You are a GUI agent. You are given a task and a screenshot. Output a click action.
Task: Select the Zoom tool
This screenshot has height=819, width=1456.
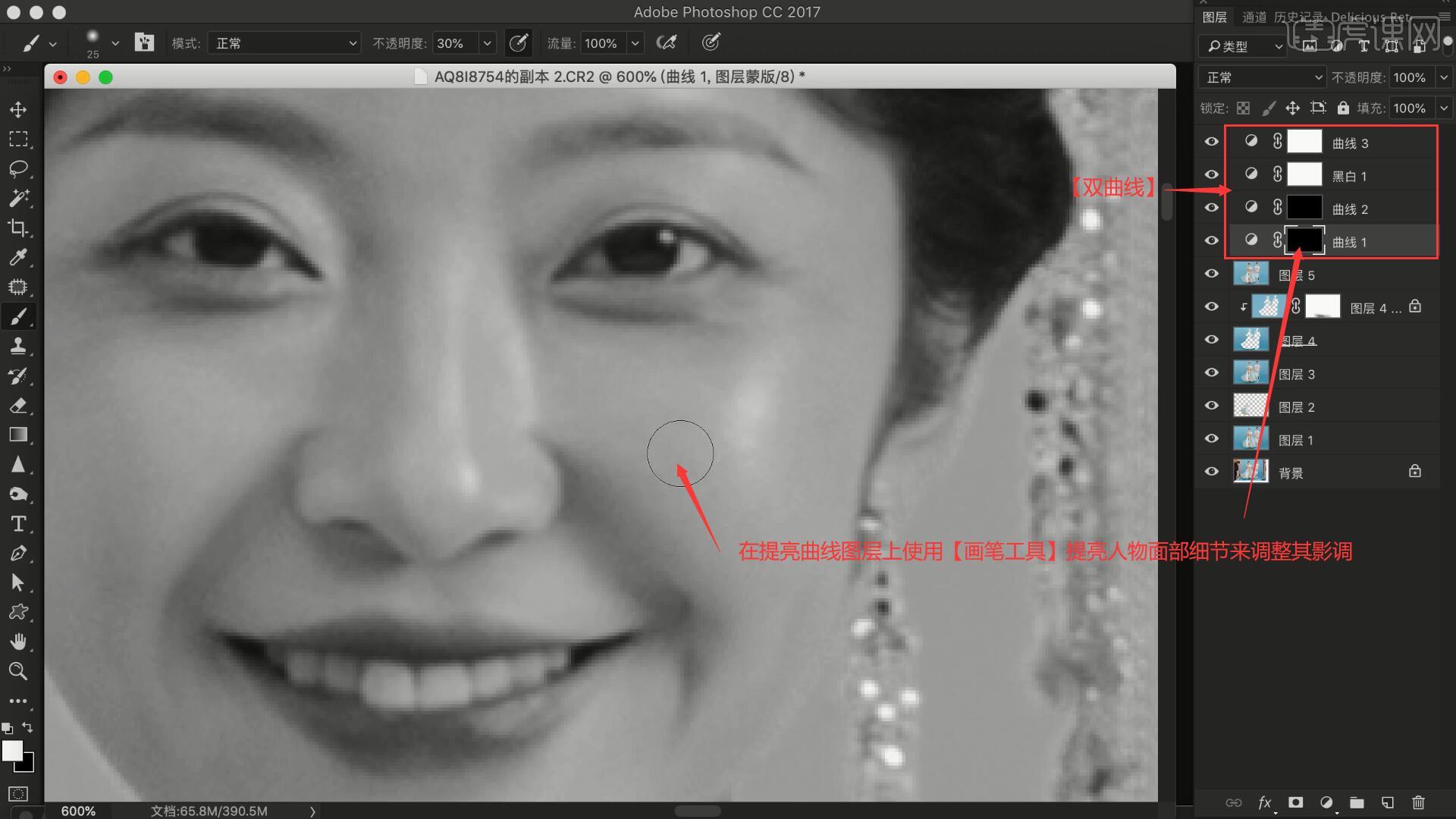[18, 671]
